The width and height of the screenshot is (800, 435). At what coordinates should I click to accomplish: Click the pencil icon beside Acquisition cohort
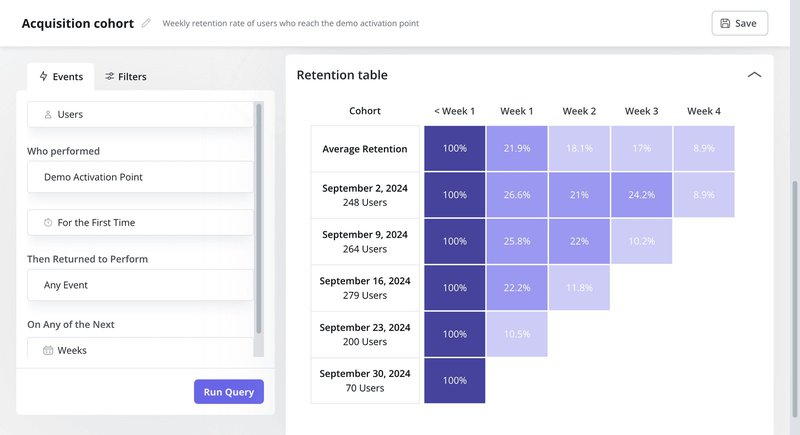(x=147, y=23)
